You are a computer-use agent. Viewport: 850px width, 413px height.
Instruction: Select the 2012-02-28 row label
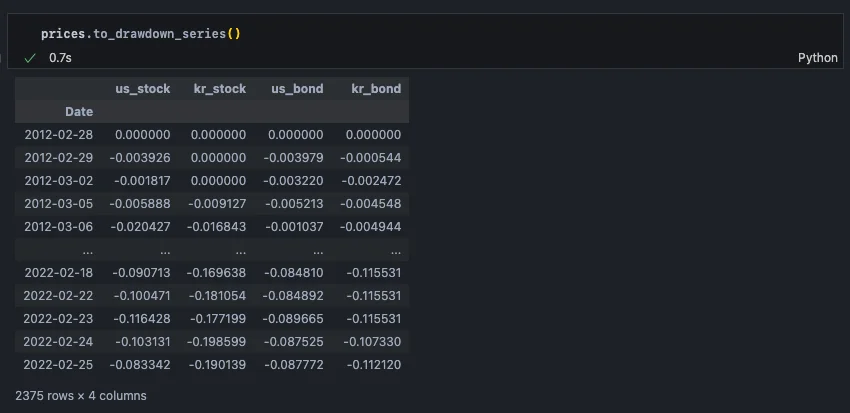(x=58, y=135)
